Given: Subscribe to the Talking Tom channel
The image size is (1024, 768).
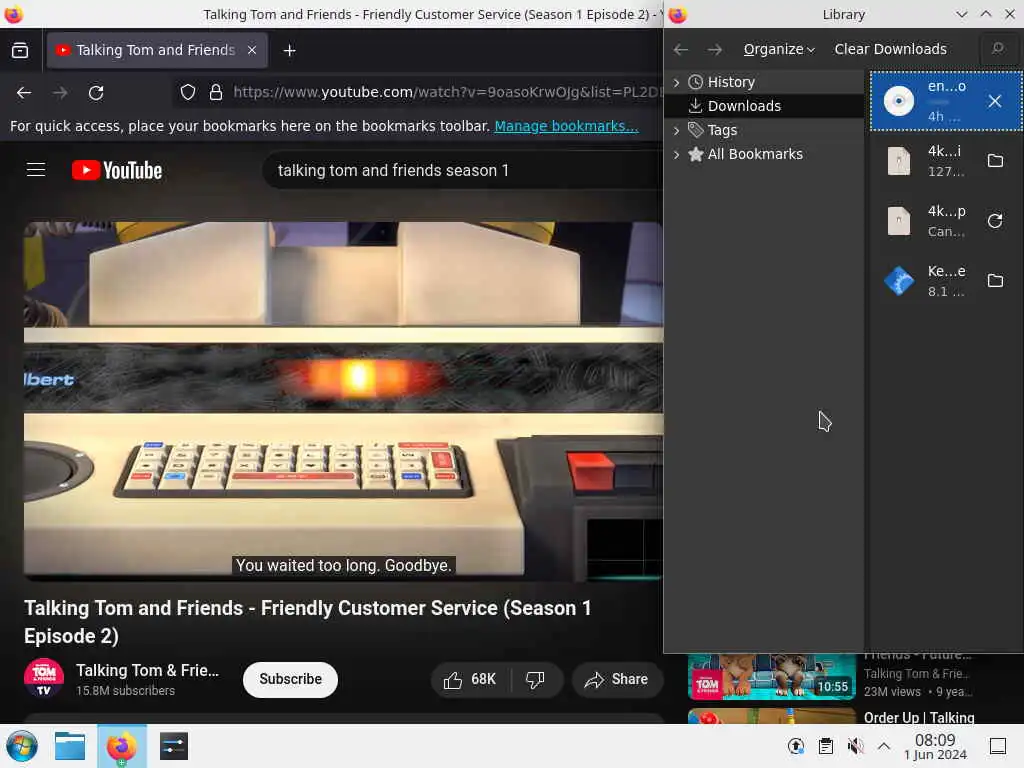Looking at the screenshot, I should coord(290,679).
